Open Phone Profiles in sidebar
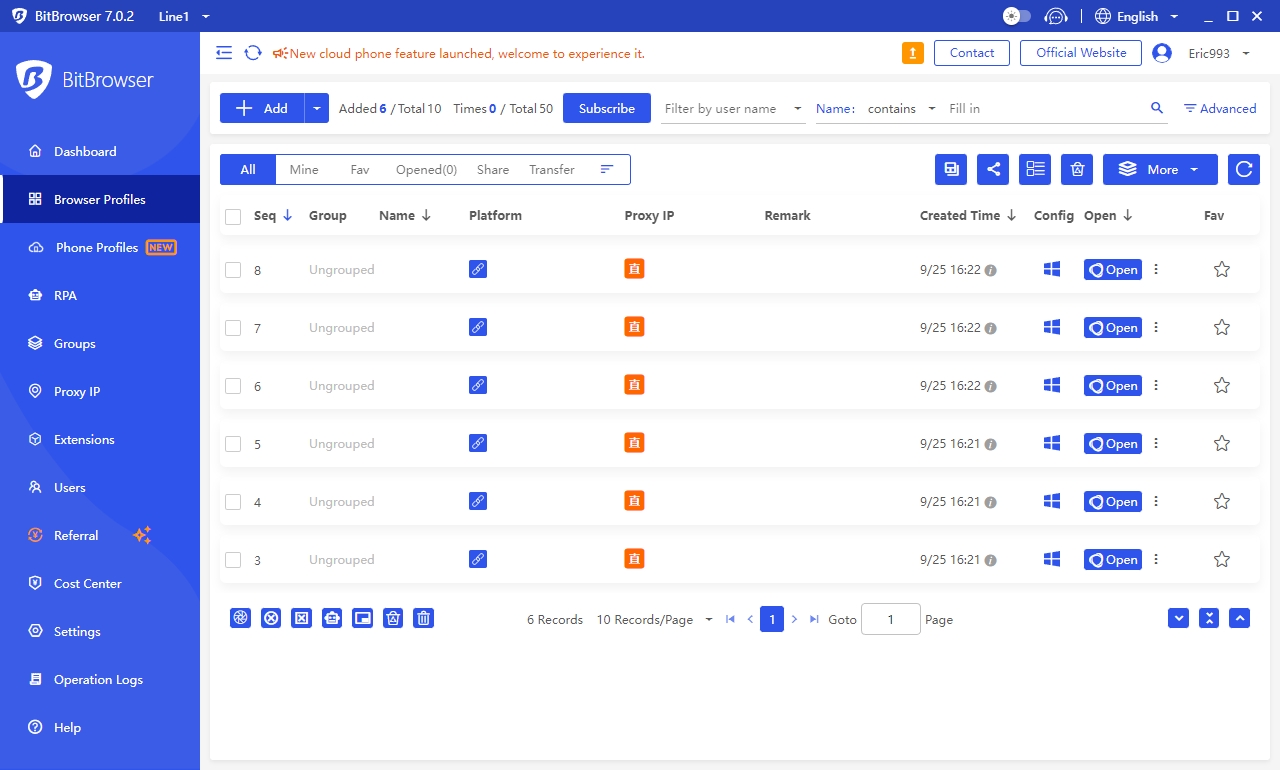Screen dimensions: 1280x770 click(x=100, y=248)
